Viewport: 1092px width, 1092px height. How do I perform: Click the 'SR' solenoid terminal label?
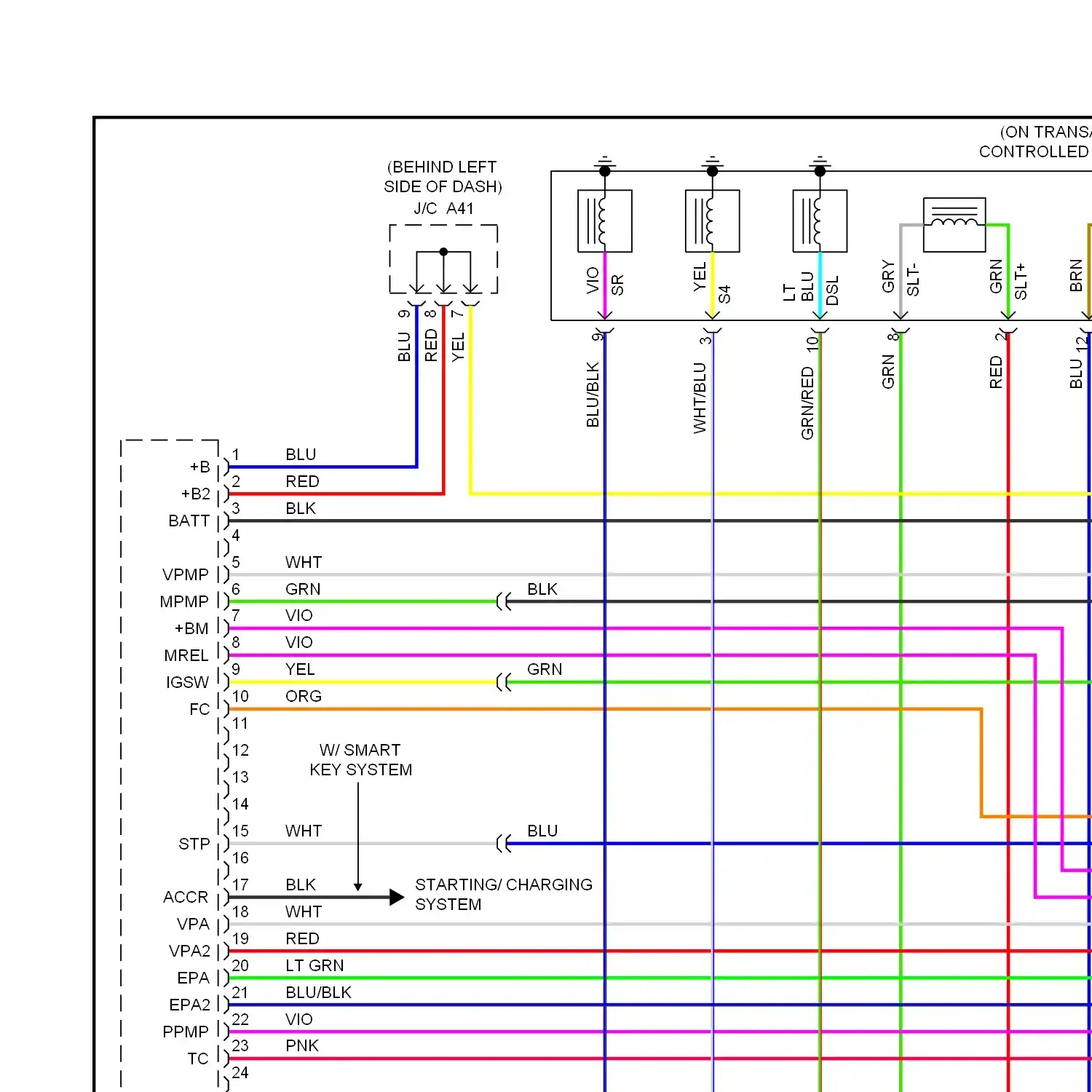point(617,285)
